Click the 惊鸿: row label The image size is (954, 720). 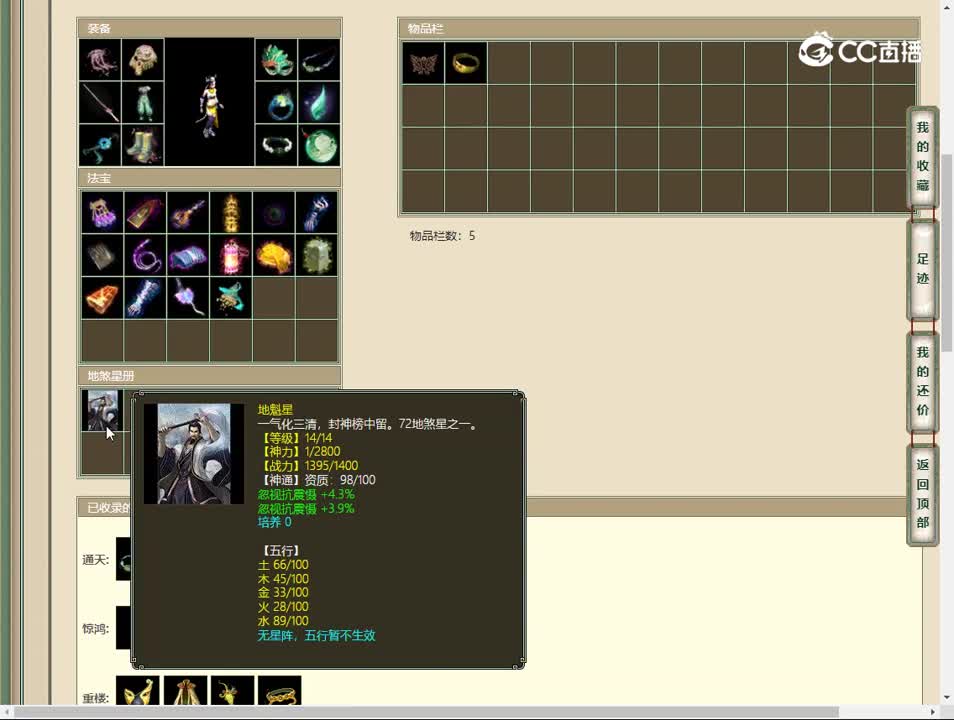click(96, 629)
